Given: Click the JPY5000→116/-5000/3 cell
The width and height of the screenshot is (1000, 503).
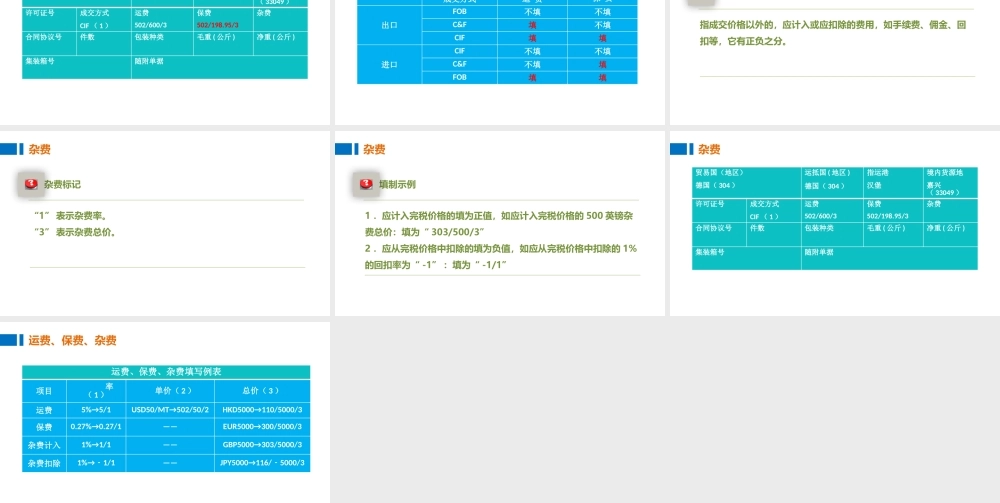Looking at the screenshot, I should [x=262, y=463].
